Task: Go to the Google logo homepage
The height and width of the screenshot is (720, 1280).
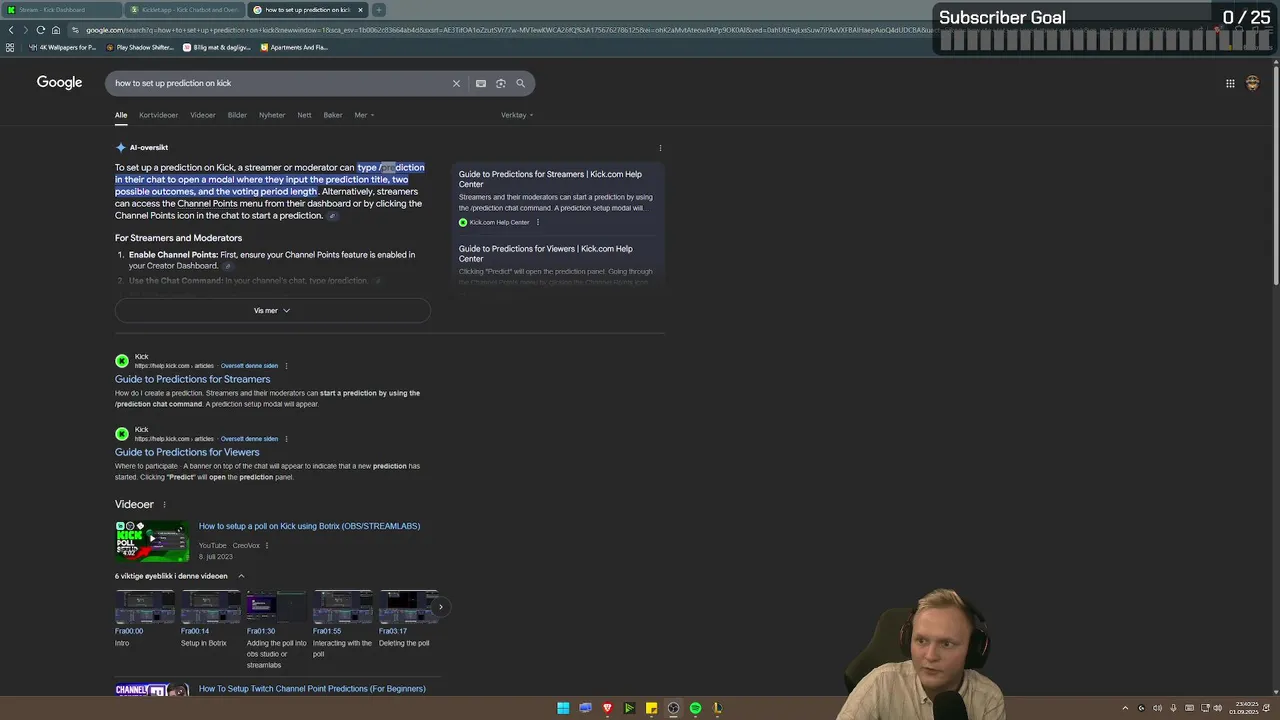Action: click(59, 82)
